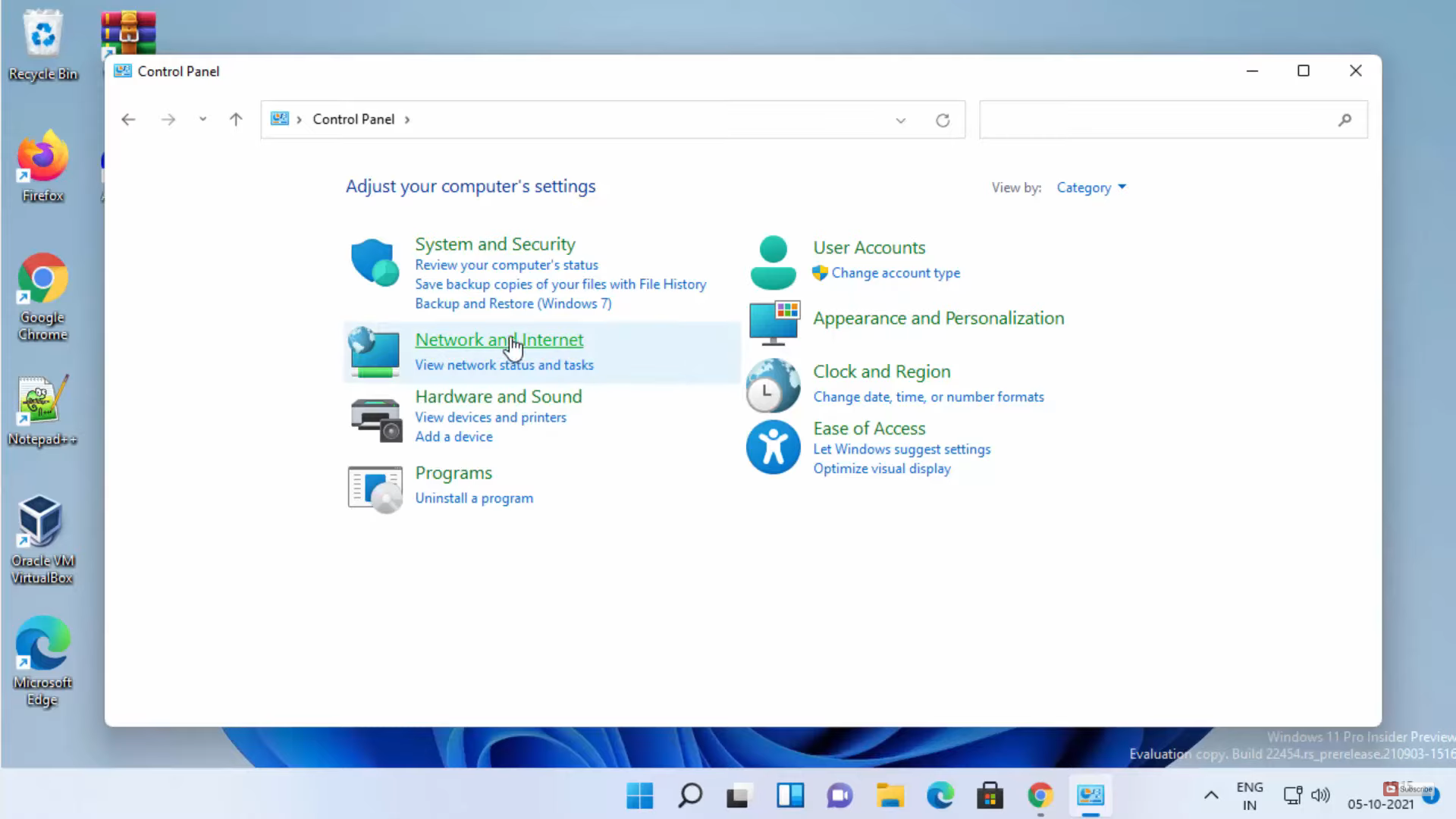Show hidden icons in system tray
Image resolution: width=1456 pixels, height=819 pixels.
pos(1211,795)
